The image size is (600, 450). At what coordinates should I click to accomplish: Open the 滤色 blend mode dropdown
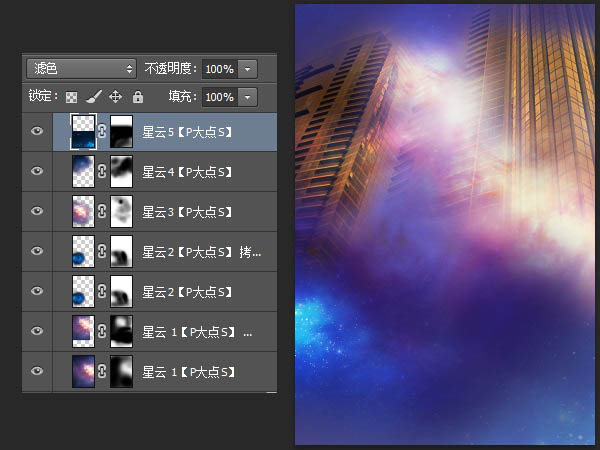(82, 69)
